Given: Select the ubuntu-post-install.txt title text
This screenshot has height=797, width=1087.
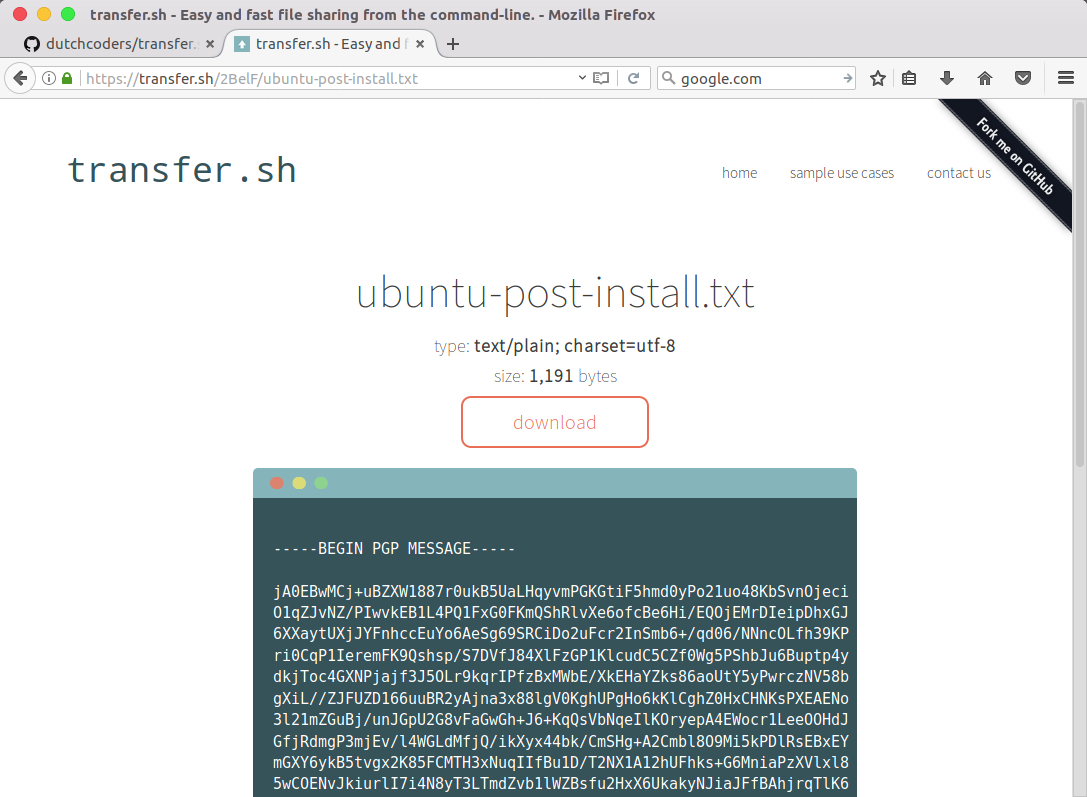Looking at the screenshot, I should click(555, 293).
